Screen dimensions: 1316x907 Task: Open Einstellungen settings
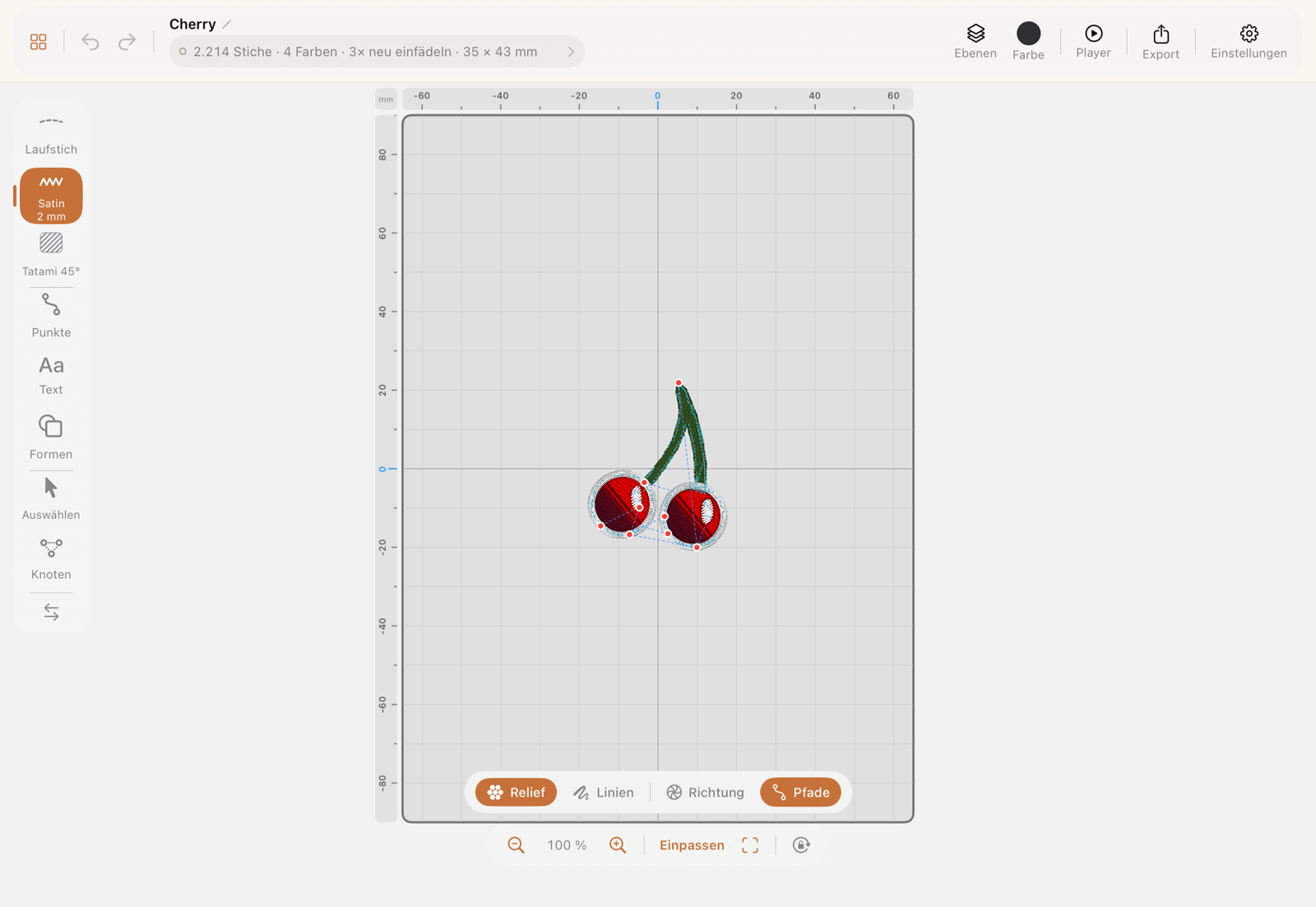pos(1249,41)
